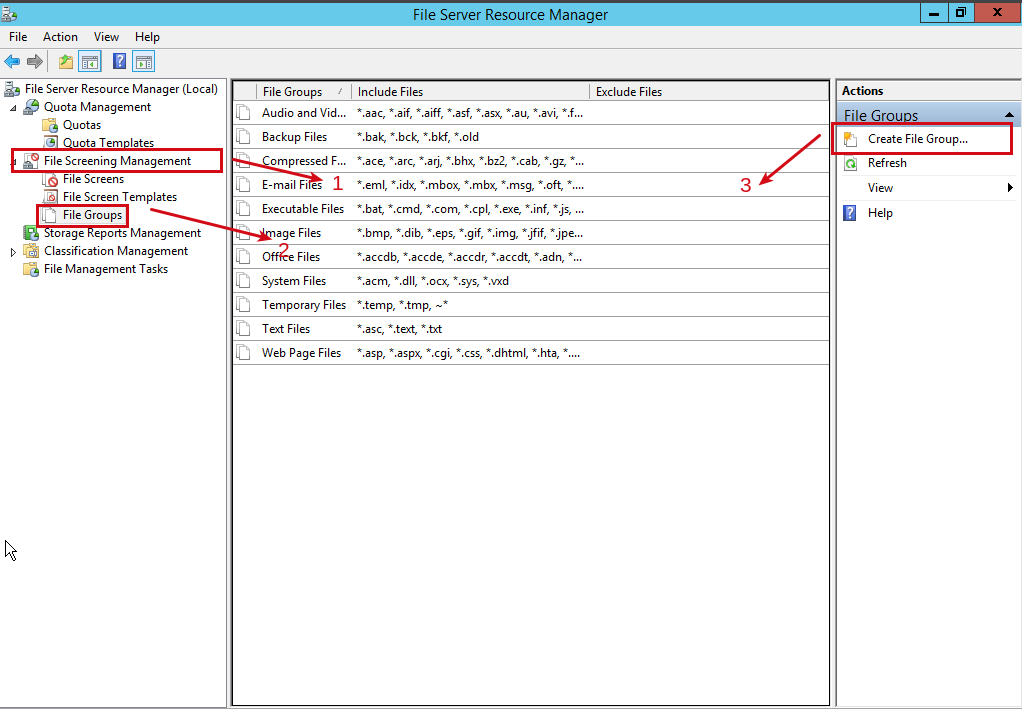Screen dimensions: 1022x709
Task: Open the View submenu arrow in Actions
Action: click(1010, 187)
